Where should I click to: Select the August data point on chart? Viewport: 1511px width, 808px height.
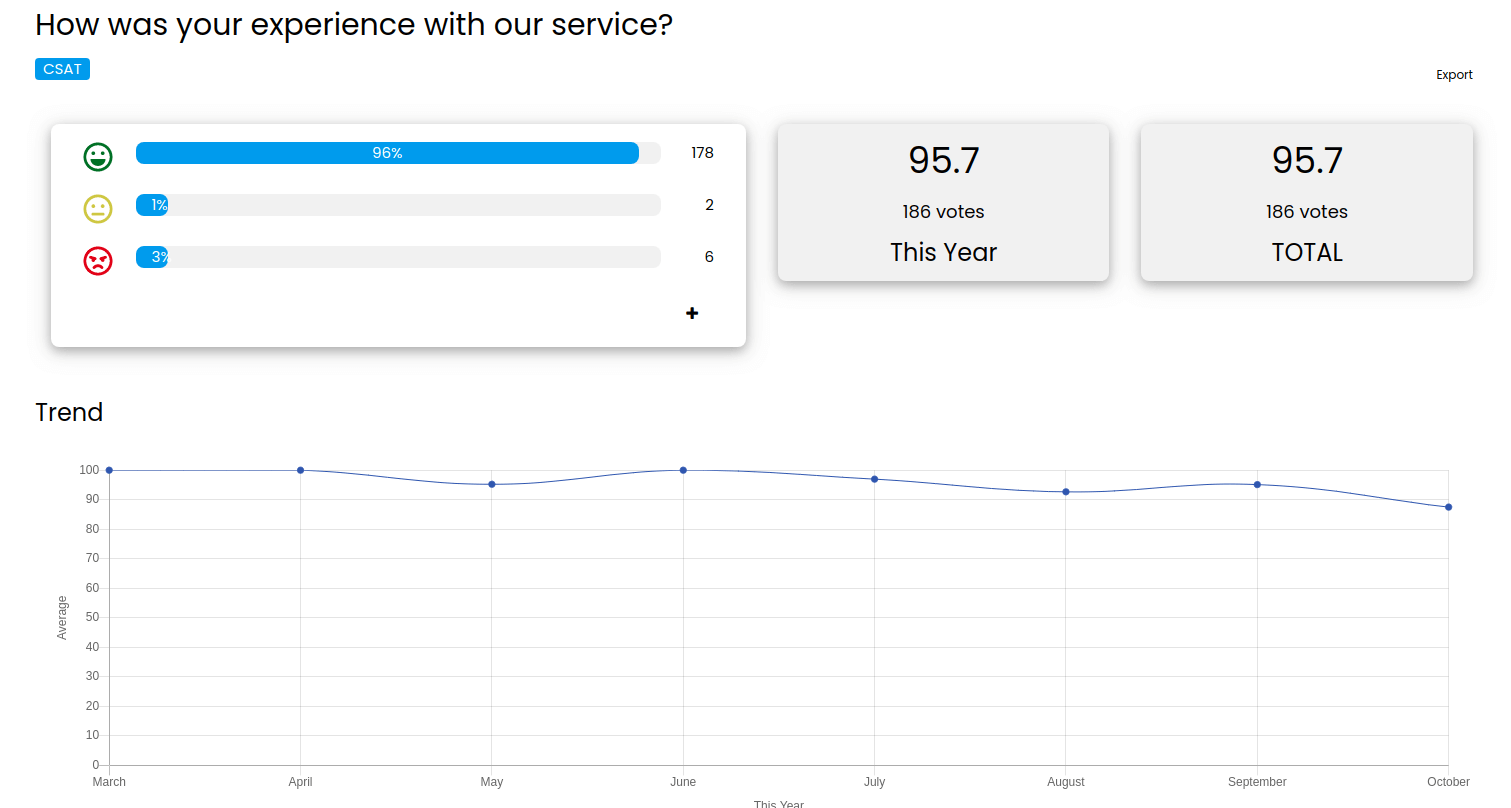1066,492
